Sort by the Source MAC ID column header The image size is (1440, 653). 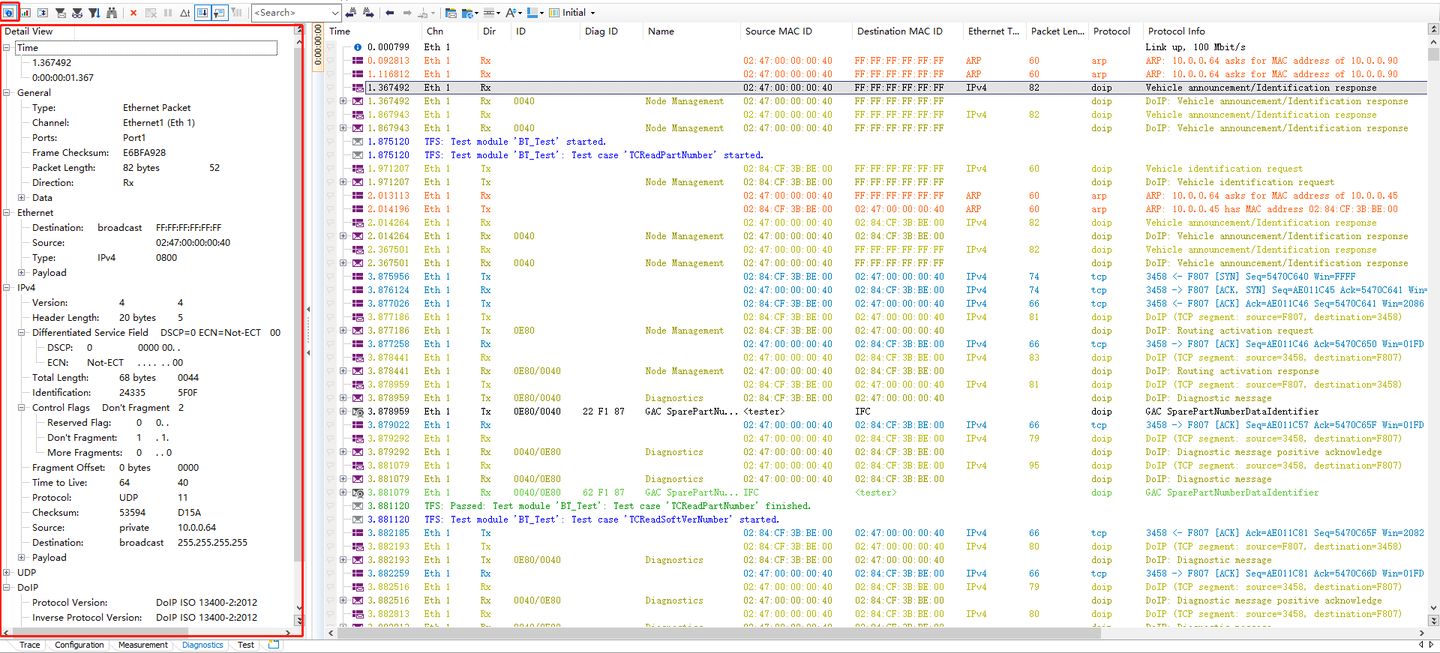(795, 31)
